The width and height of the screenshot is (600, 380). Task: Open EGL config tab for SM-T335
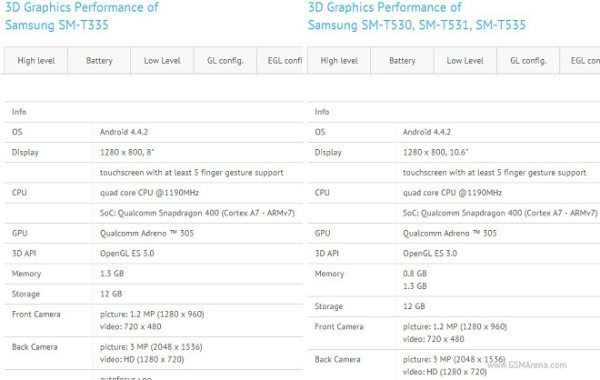click(280, 60)
